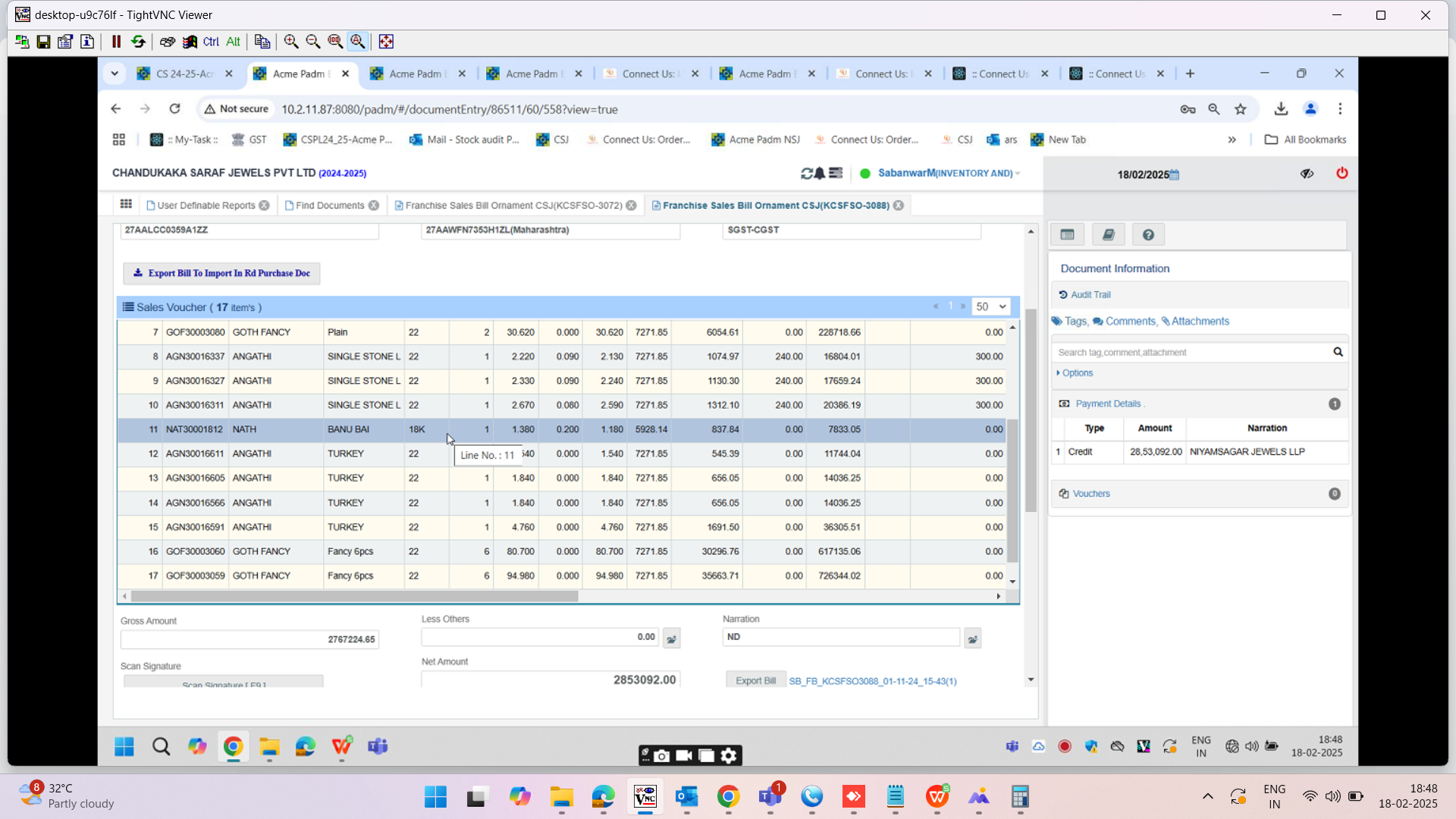Click Export Bill To Import In Rd Purchase Doc
This screenshot has height=819, width=1456.
pos(221,273)
